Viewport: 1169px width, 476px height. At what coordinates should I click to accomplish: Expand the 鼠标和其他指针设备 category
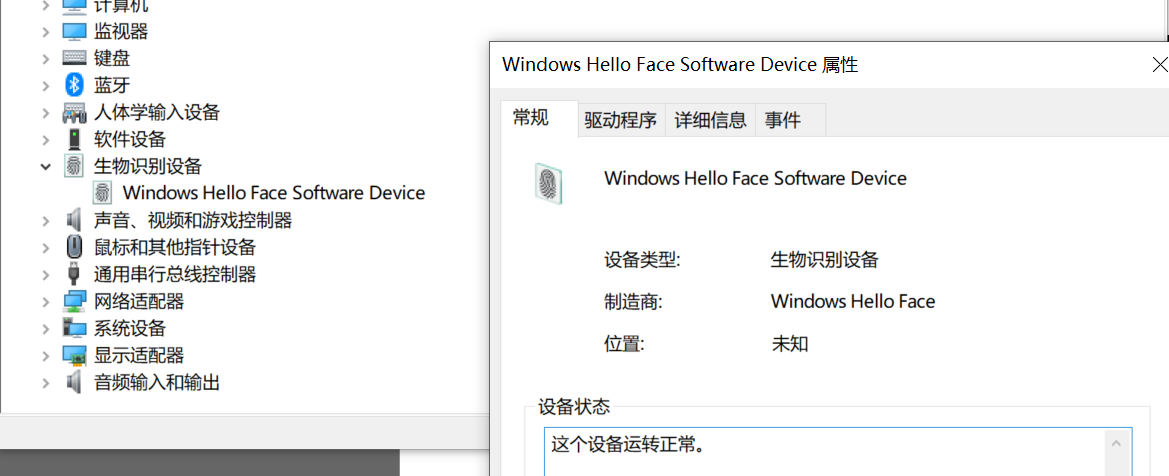point(46,246)
